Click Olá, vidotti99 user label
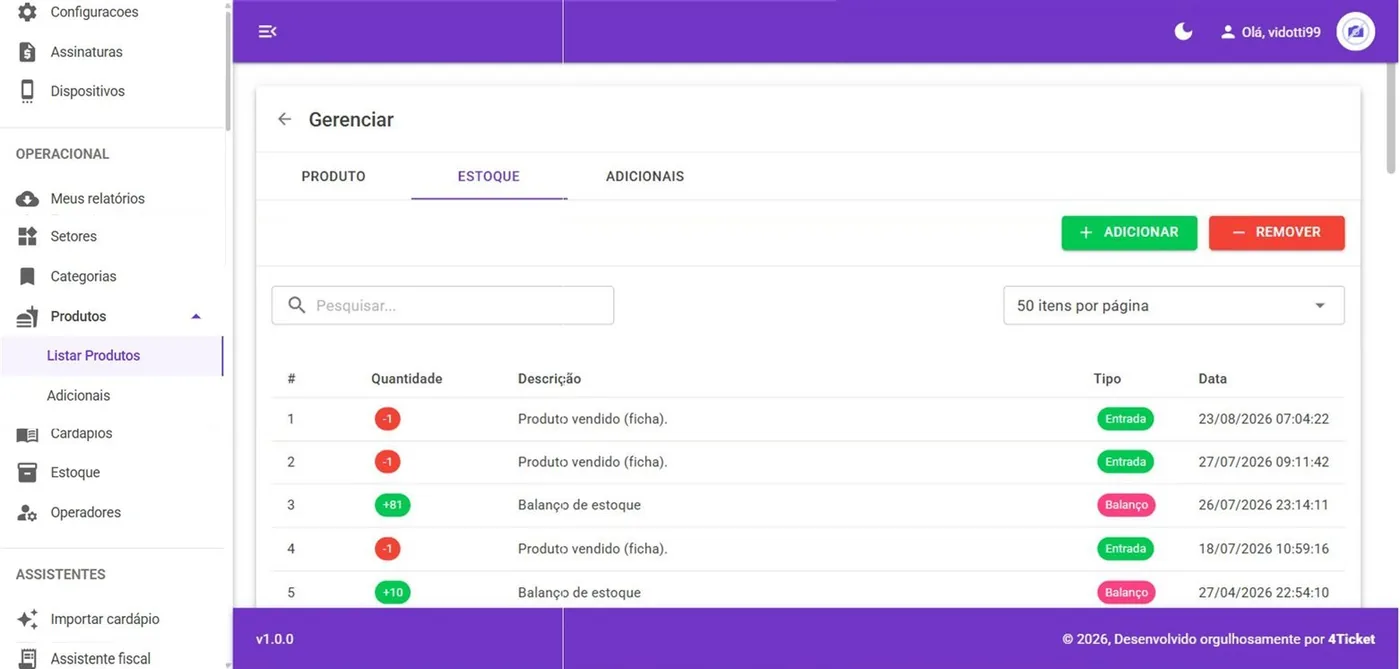The width and height of the screenshot is (1400, 669). coord(1281,32)
